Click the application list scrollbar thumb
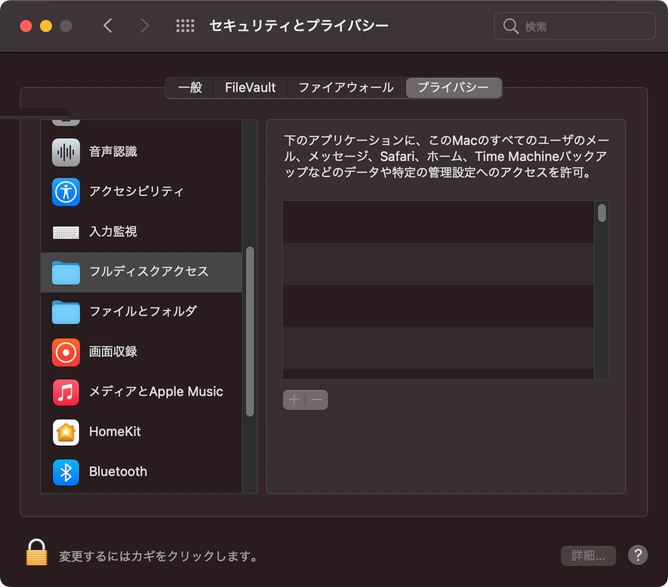Viewport: 668px width, 587px height. pos(602,213)
